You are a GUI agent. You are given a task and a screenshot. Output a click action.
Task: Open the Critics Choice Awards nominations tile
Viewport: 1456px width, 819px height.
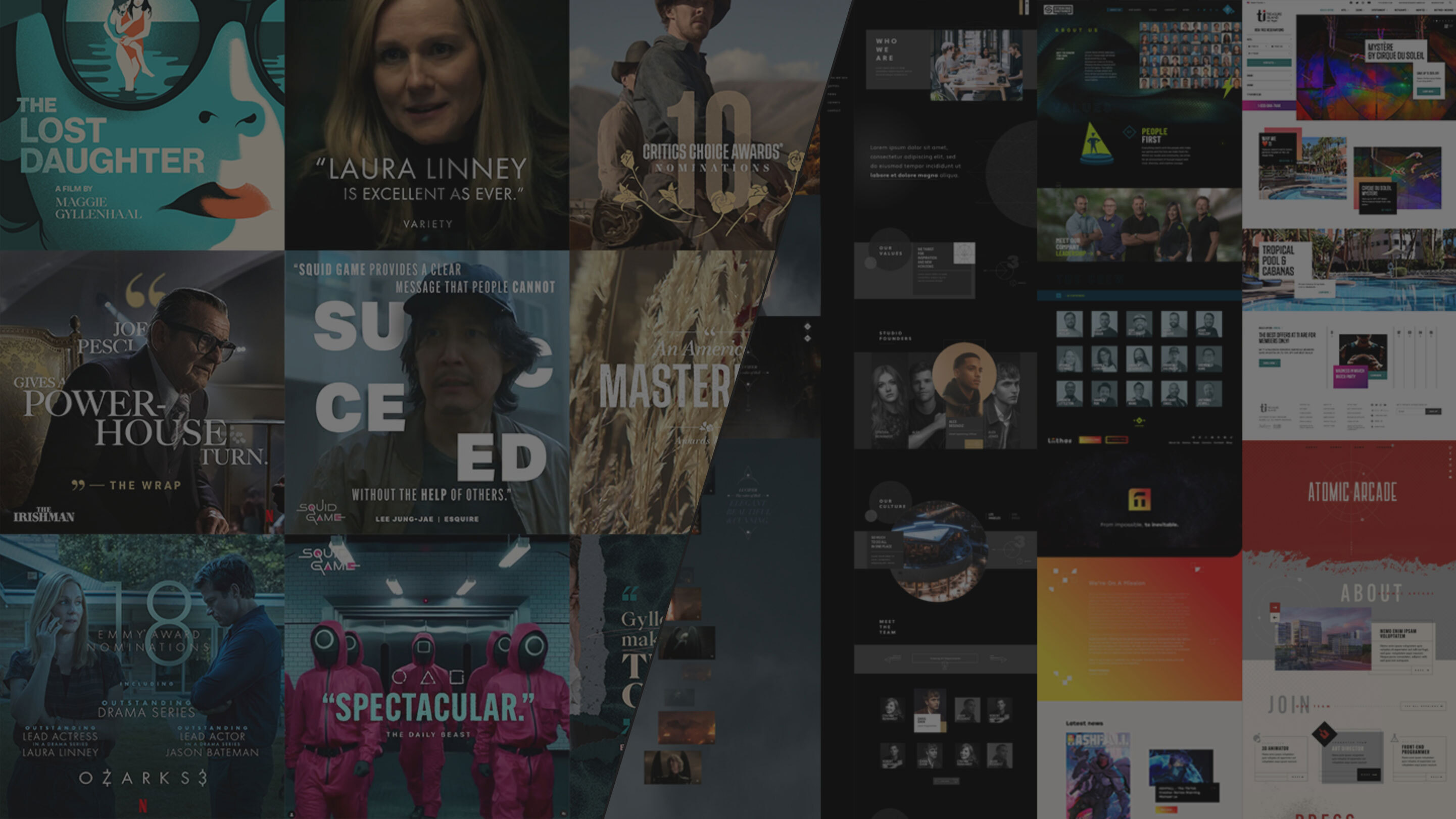(x=695, y=124)
